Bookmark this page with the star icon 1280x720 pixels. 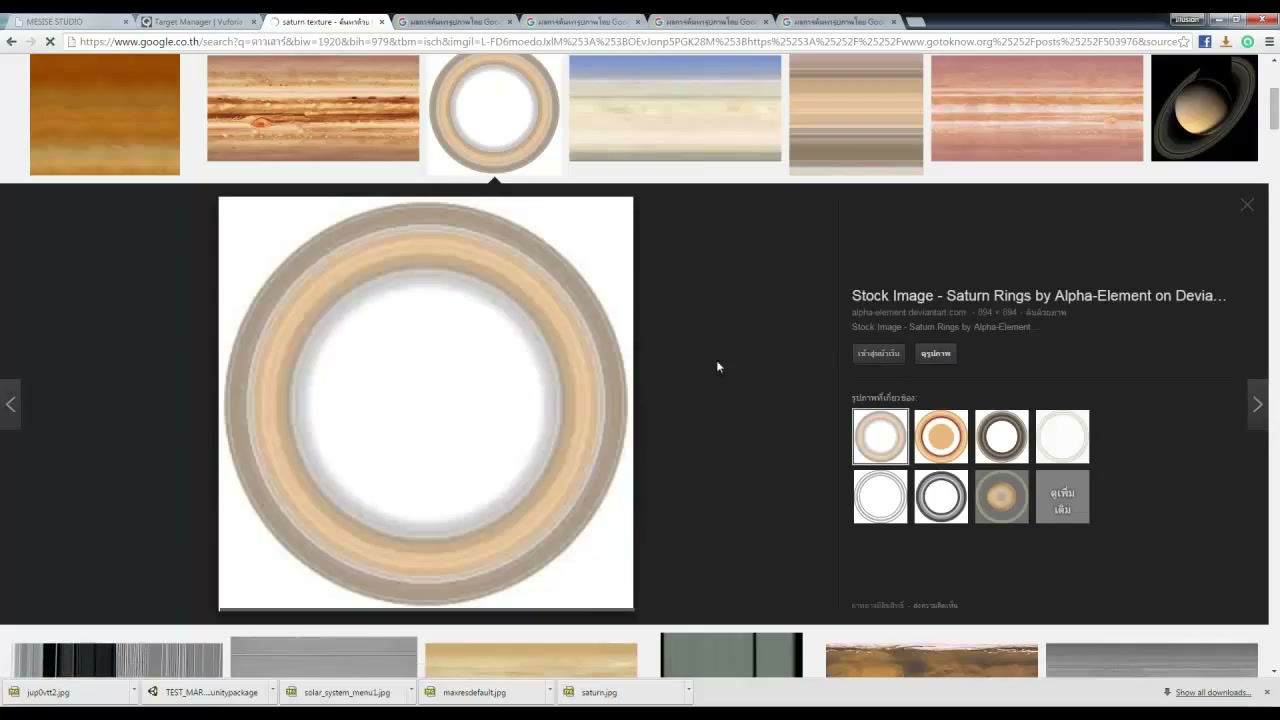point(1184,41)
